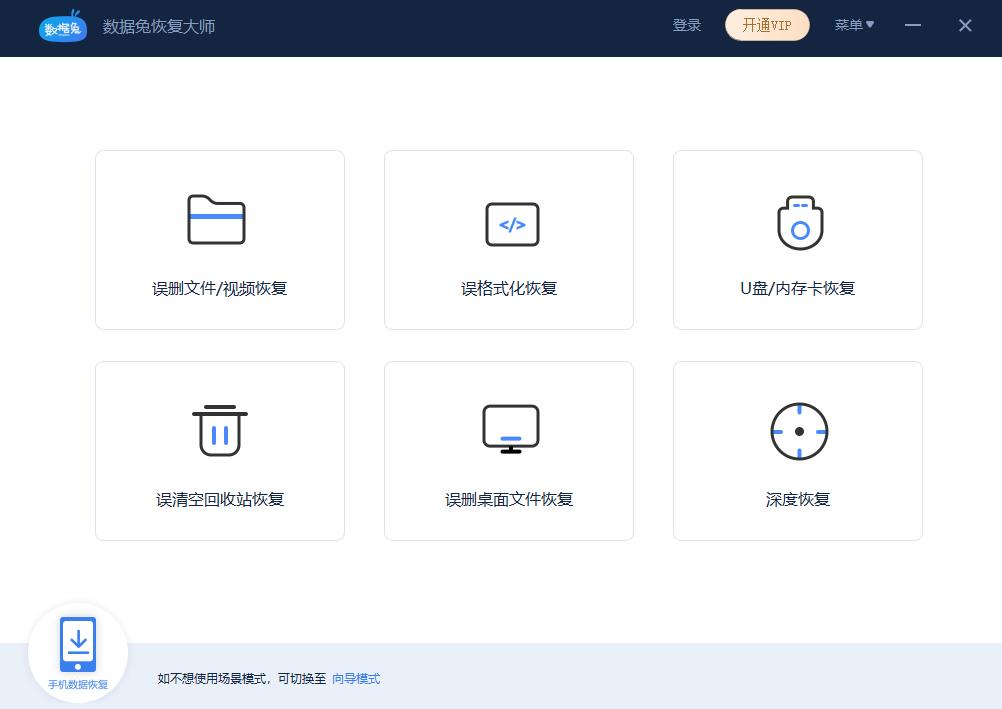The width and height of the screenshot is (1002, 709).
Task: Launch U盘/内存卡恢复 recovery mode
Action: click(x=797, y=240)
